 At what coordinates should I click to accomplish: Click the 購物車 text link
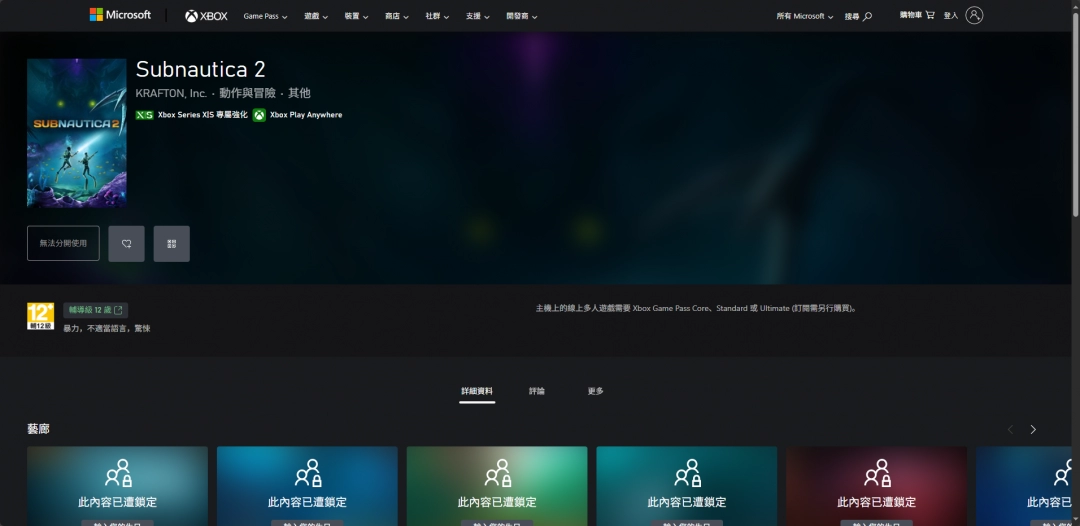point(911,14)
